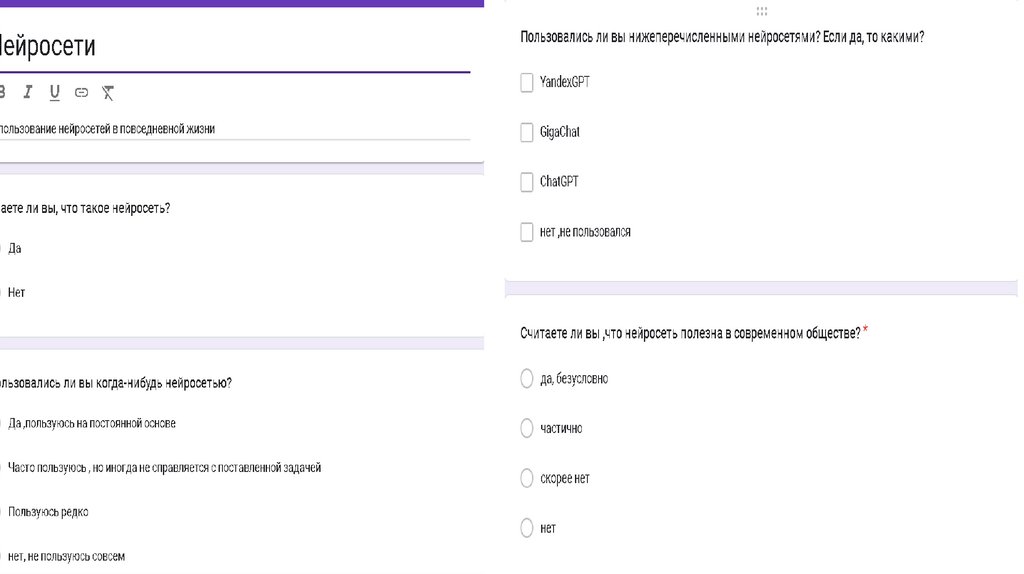This screenshot has height=574, width=1024.
Task: Toggle italic formatting in the form header
Action: pos(28,93)
